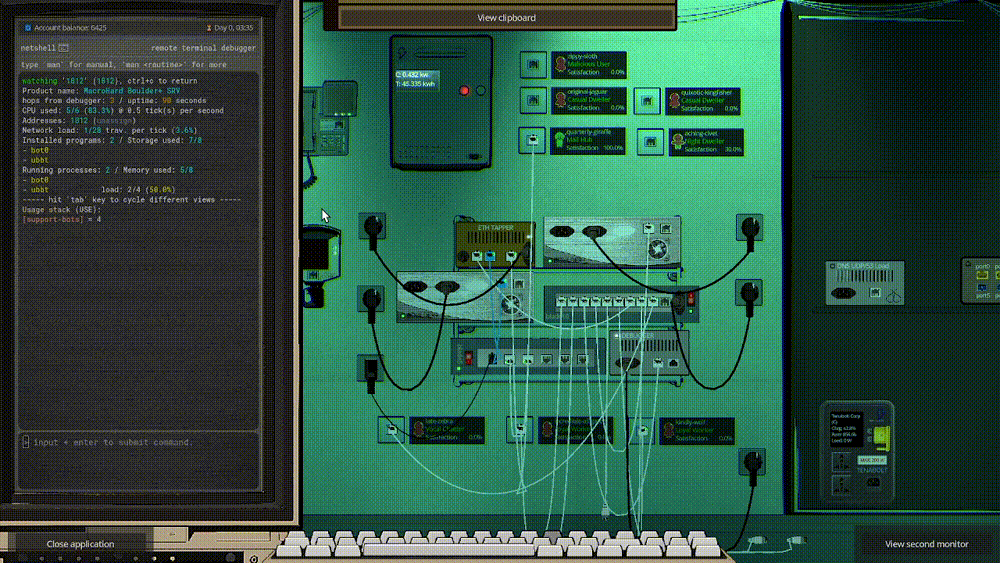Select the kindly-wolf tenant card
This screenshot has height=563, width=1000.
[x=697, y=431]
